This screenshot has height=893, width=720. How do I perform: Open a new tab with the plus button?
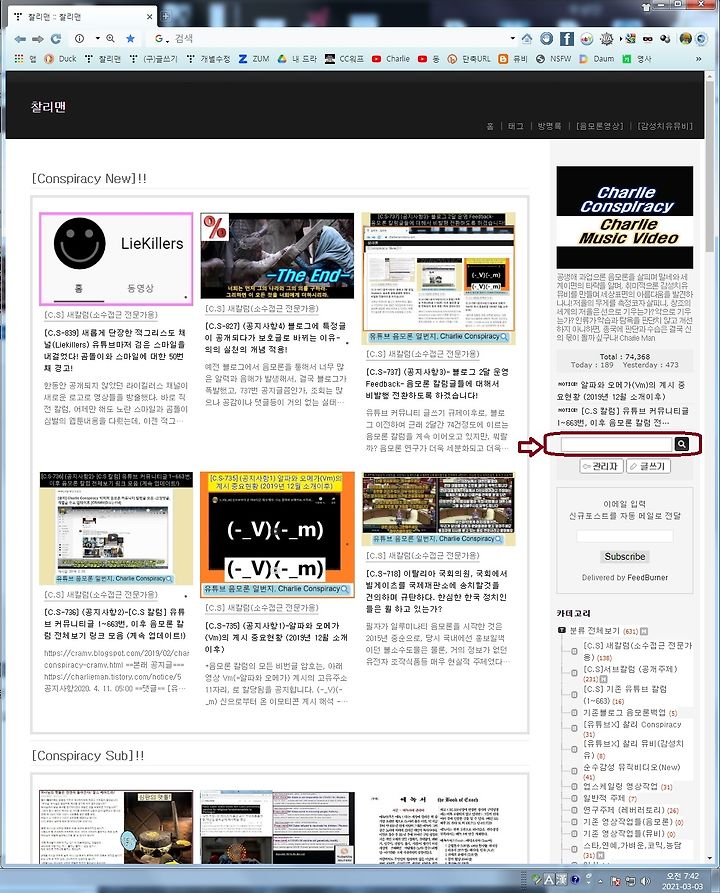tap(166, 17)
